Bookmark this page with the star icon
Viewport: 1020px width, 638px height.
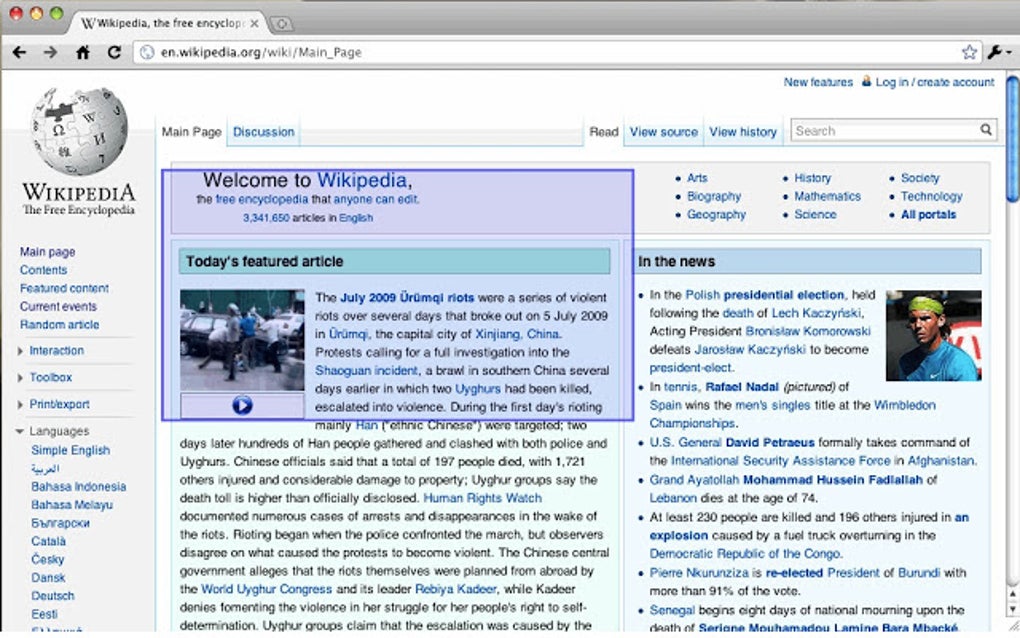click(x=968, y=51)
